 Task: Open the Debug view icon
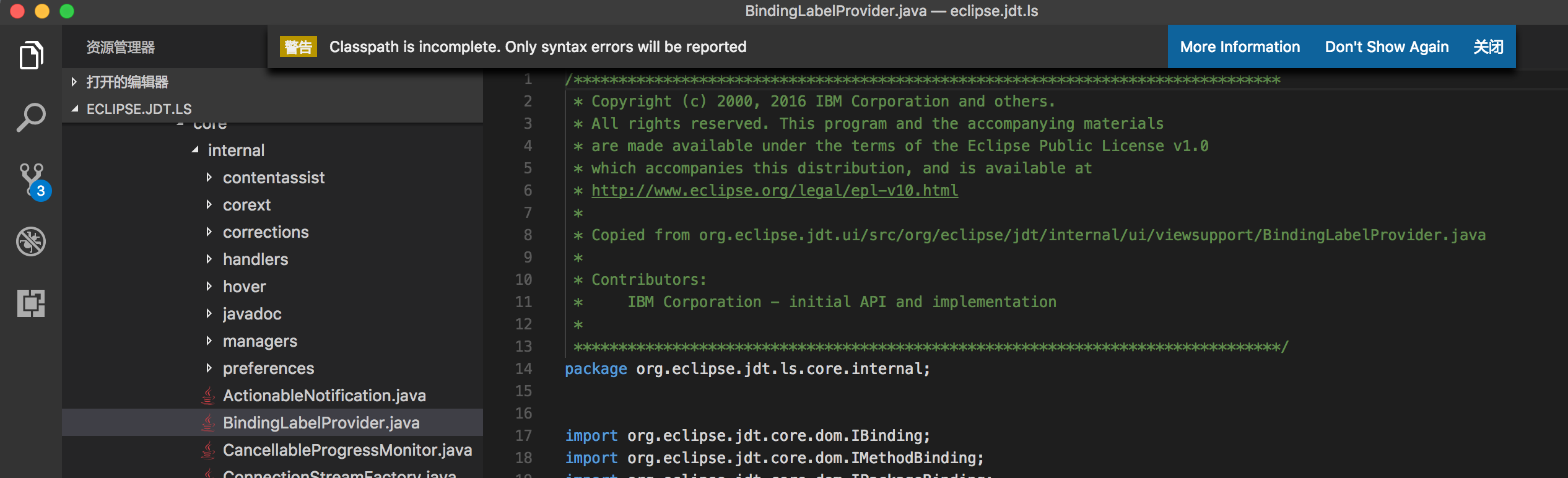coord(31,241)
